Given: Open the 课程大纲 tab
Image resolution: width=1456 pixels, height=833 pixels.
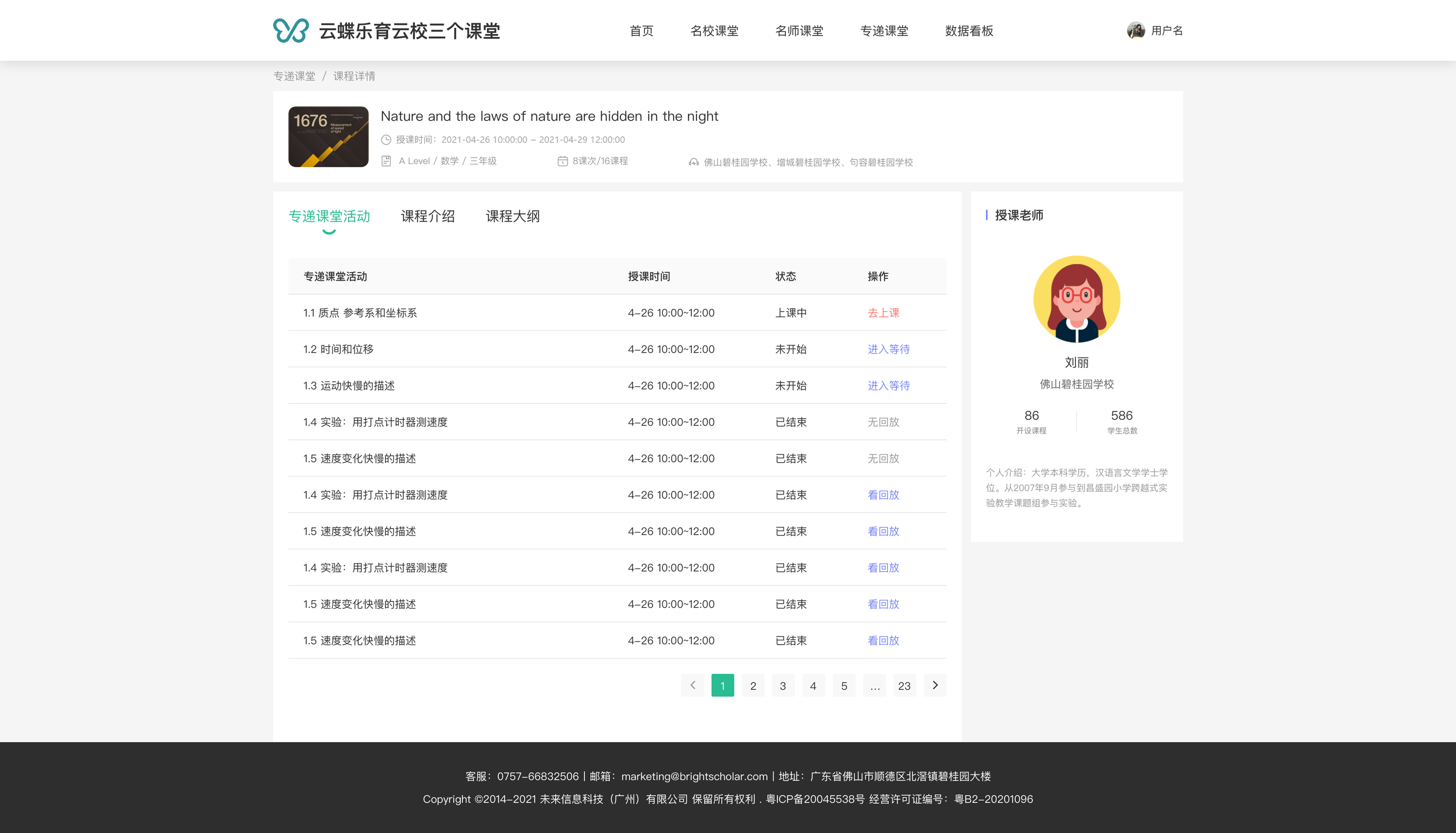Looking at the screenshot, I should (513, 217).
